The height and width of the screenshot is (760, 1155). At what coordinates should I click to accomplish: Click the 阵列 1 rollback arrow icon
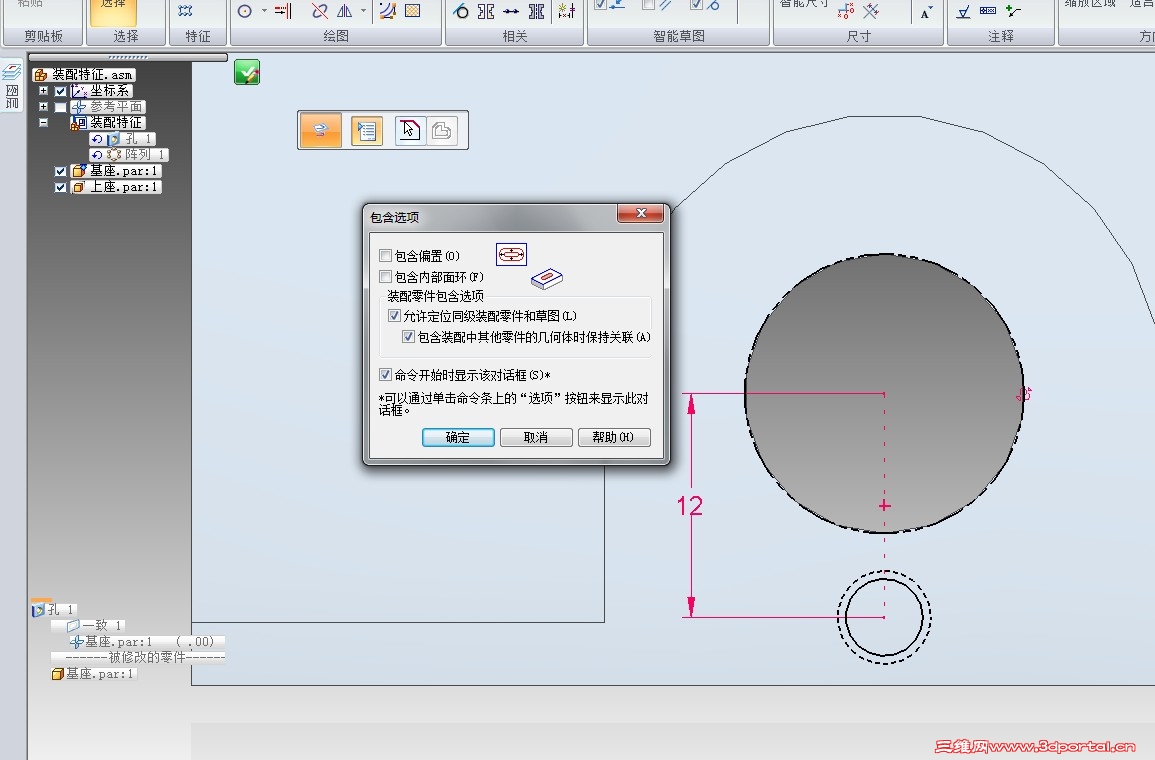pyautogui.click(x=96, y=155)
